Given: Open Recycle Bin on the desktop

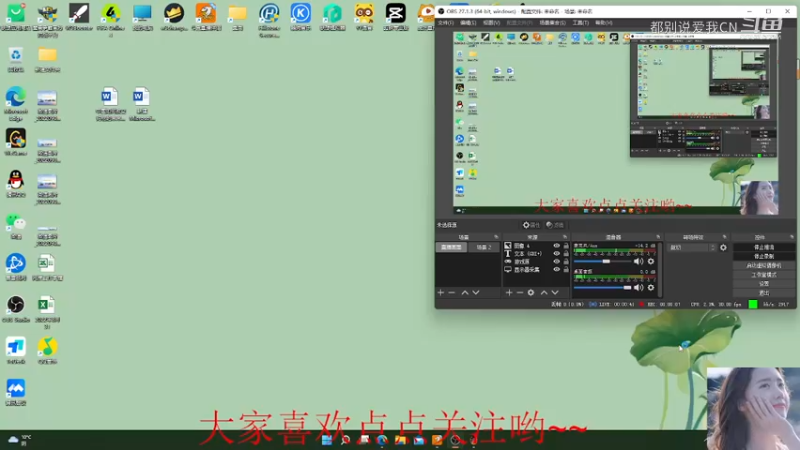Looking at the screenshot, I should tap(16, 59).
